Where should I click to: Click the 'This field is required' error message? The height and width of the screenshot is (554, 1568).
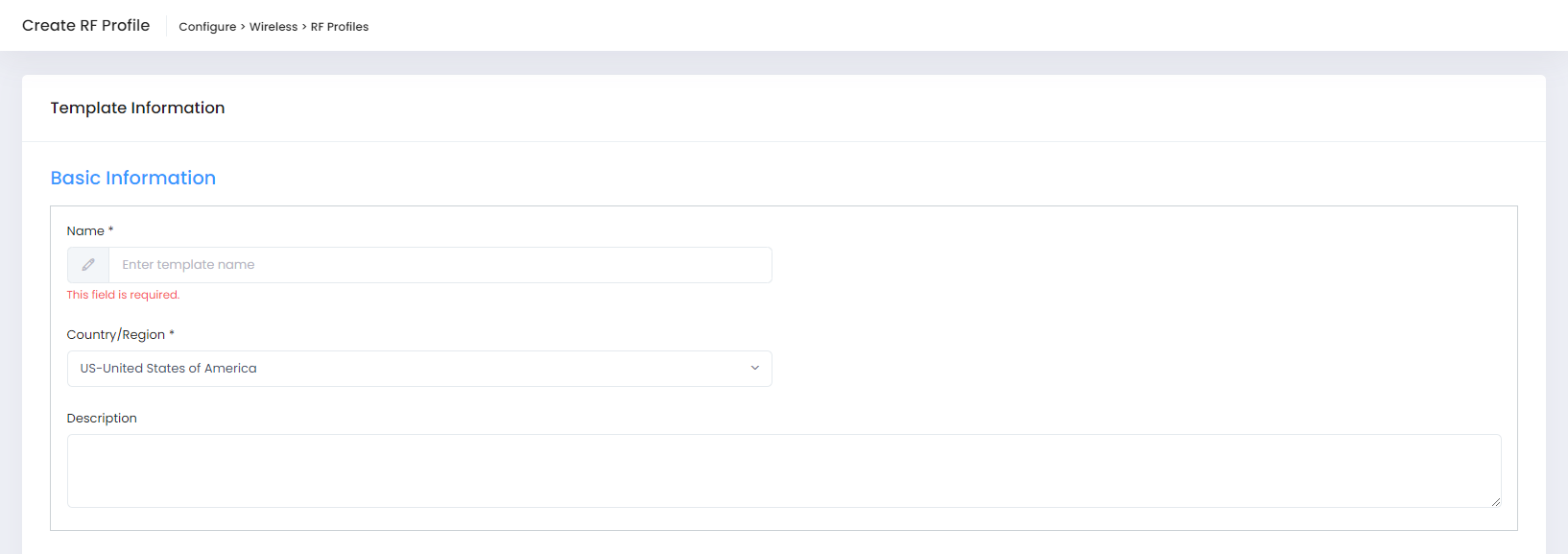point(123,295)
